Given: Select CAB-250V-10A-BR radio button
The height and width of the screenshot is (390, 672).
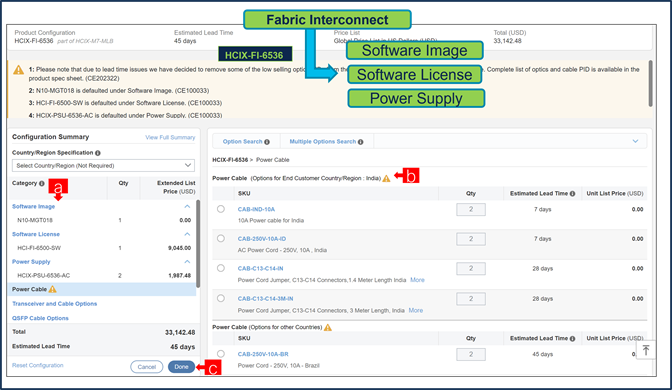Looking at the screenshot, I should pyautogui.click(x=221, y=354).
